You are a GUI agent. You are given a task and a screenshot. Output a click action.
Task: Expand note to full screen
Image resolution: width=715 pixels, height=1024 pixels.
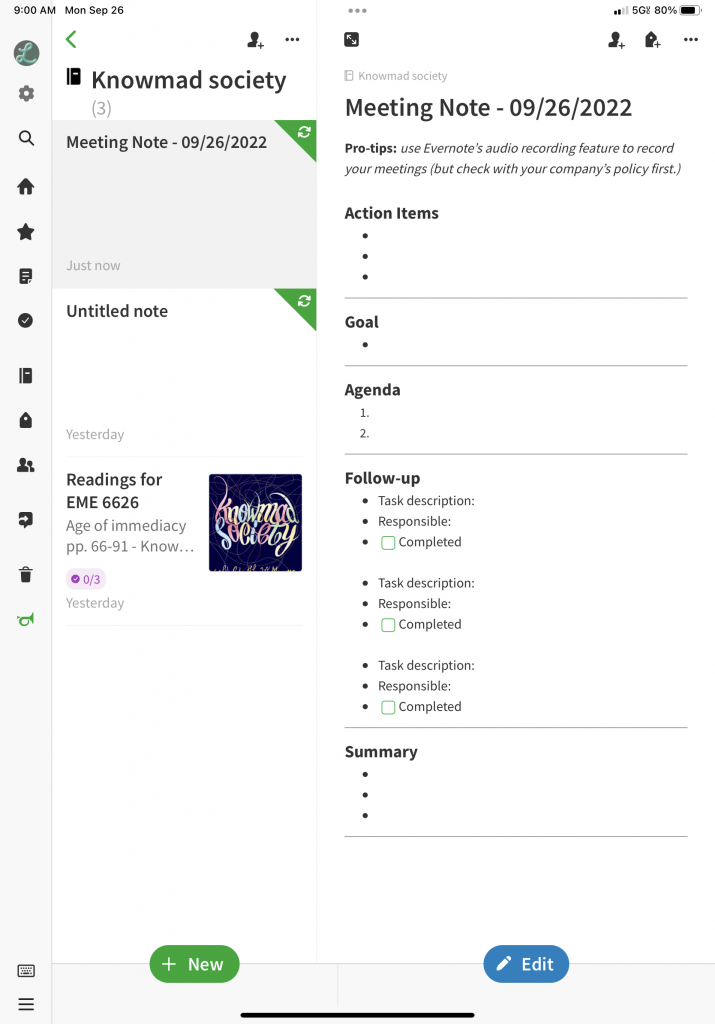pos(351,40)
